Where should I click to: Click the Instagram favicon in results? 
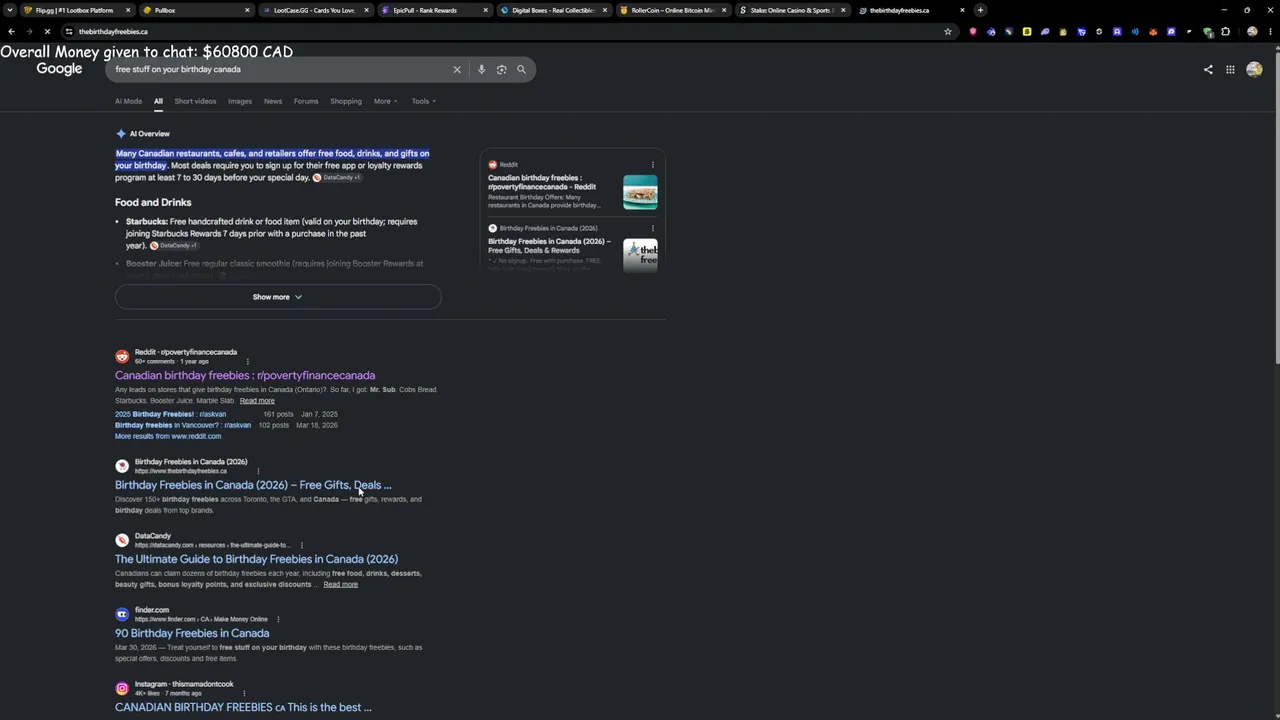tap(122, 689)
